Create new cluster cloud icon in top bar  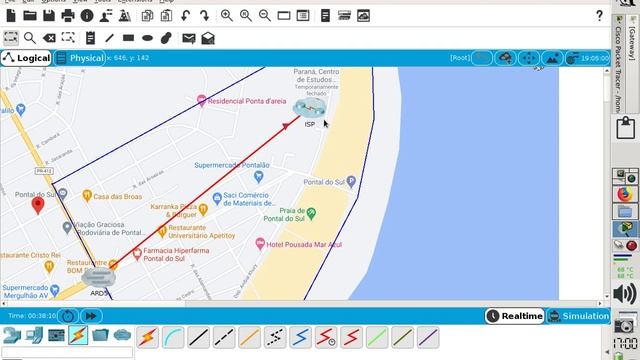coord(505,58)
